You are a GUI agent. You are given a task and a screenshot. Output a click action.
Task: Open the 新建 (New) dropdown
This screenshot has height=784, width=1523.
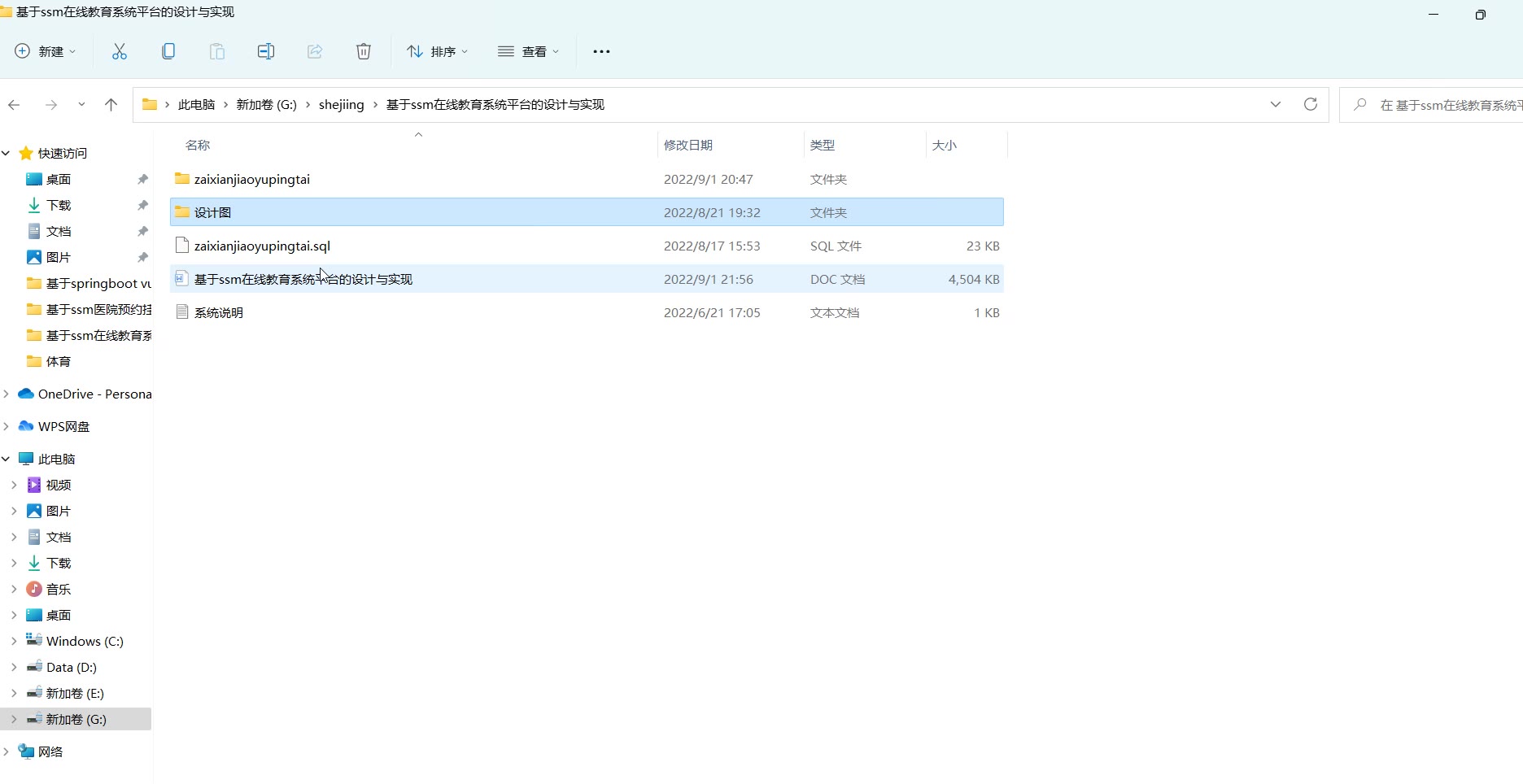coord(46,51)
